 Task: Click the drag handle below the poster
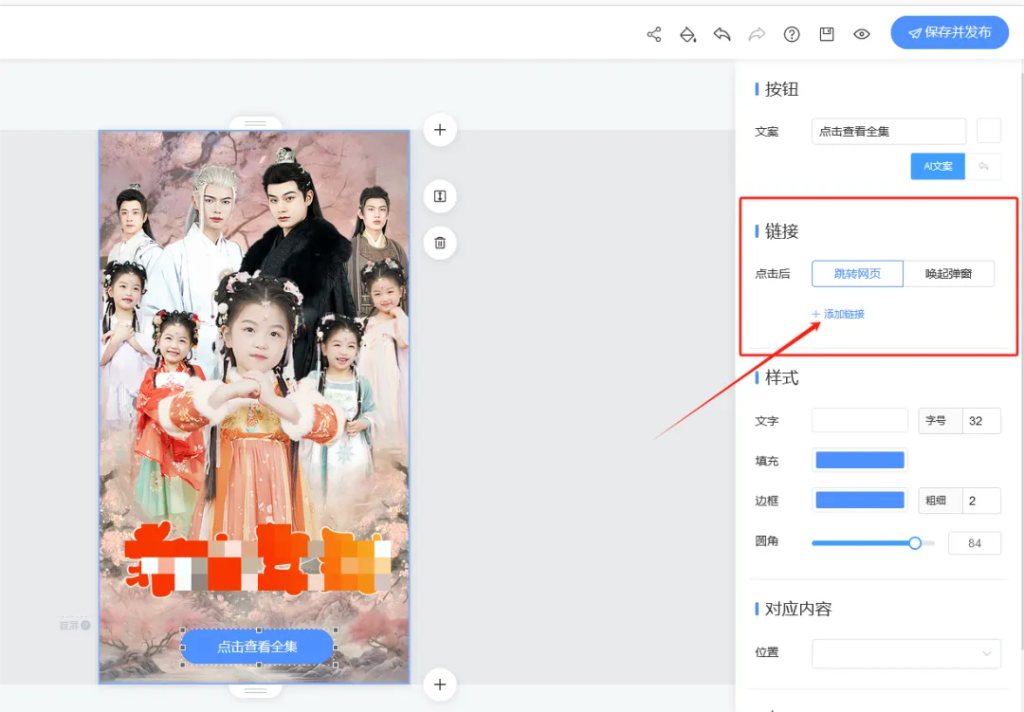pos(255,690)
